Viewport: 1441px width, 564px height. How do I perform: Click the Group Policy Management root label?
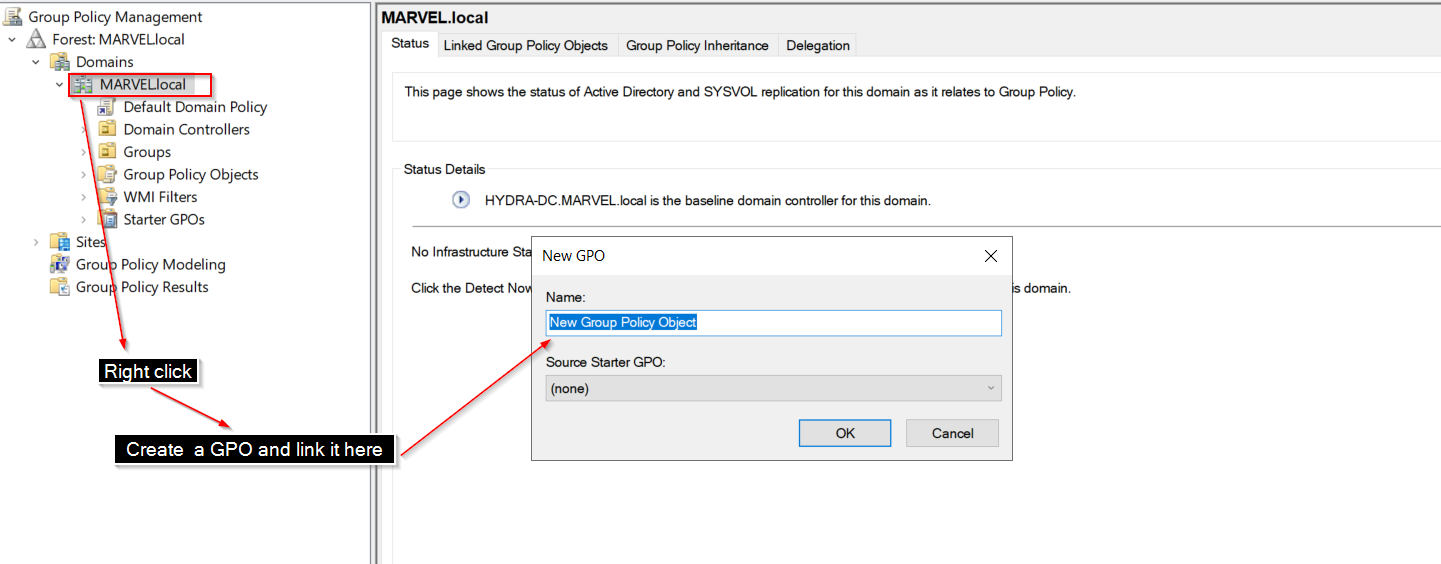115,16
